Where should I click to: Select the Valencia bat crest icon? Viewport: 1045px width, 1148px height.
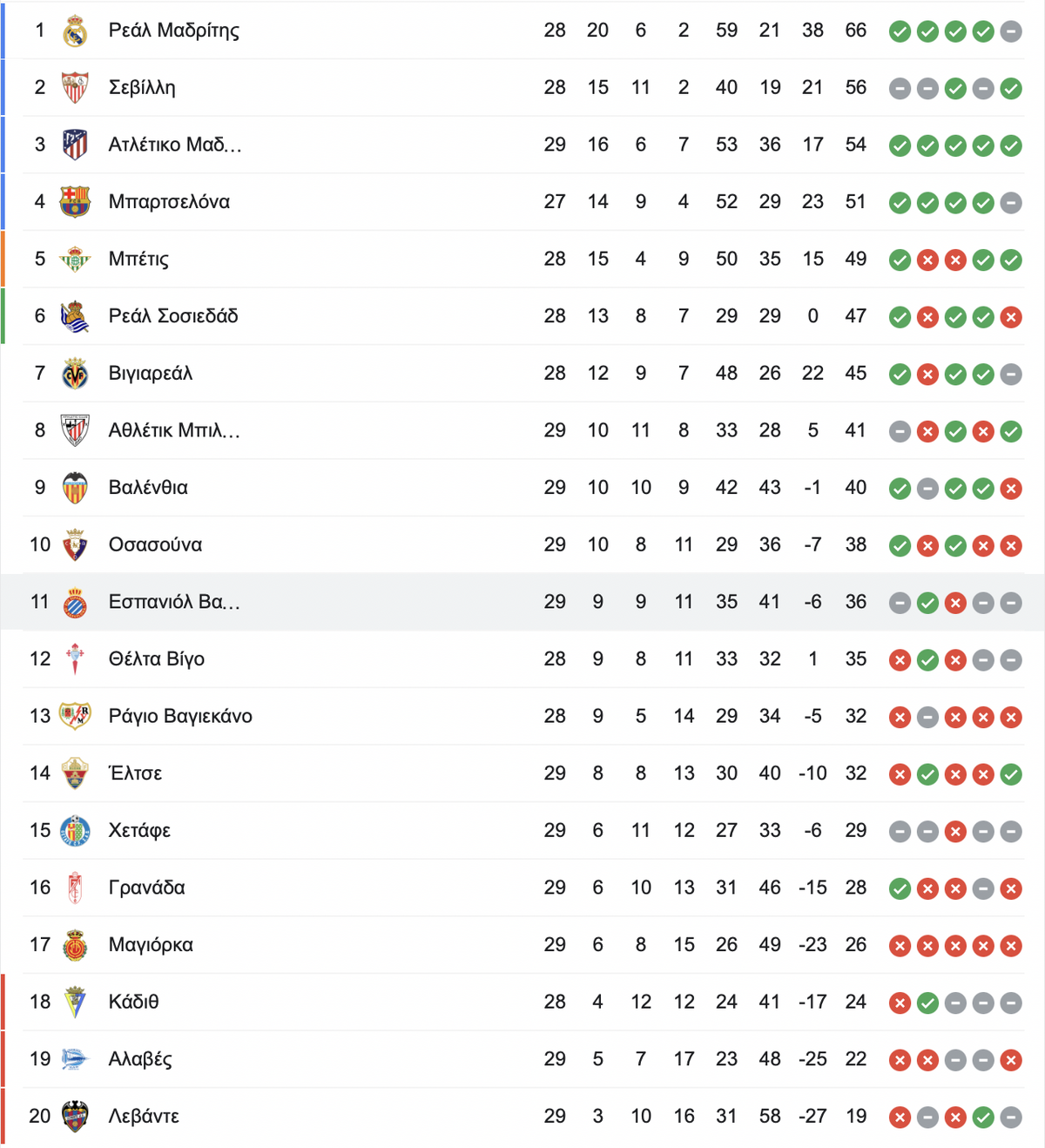pyautogui.click(x=75, y=488)
